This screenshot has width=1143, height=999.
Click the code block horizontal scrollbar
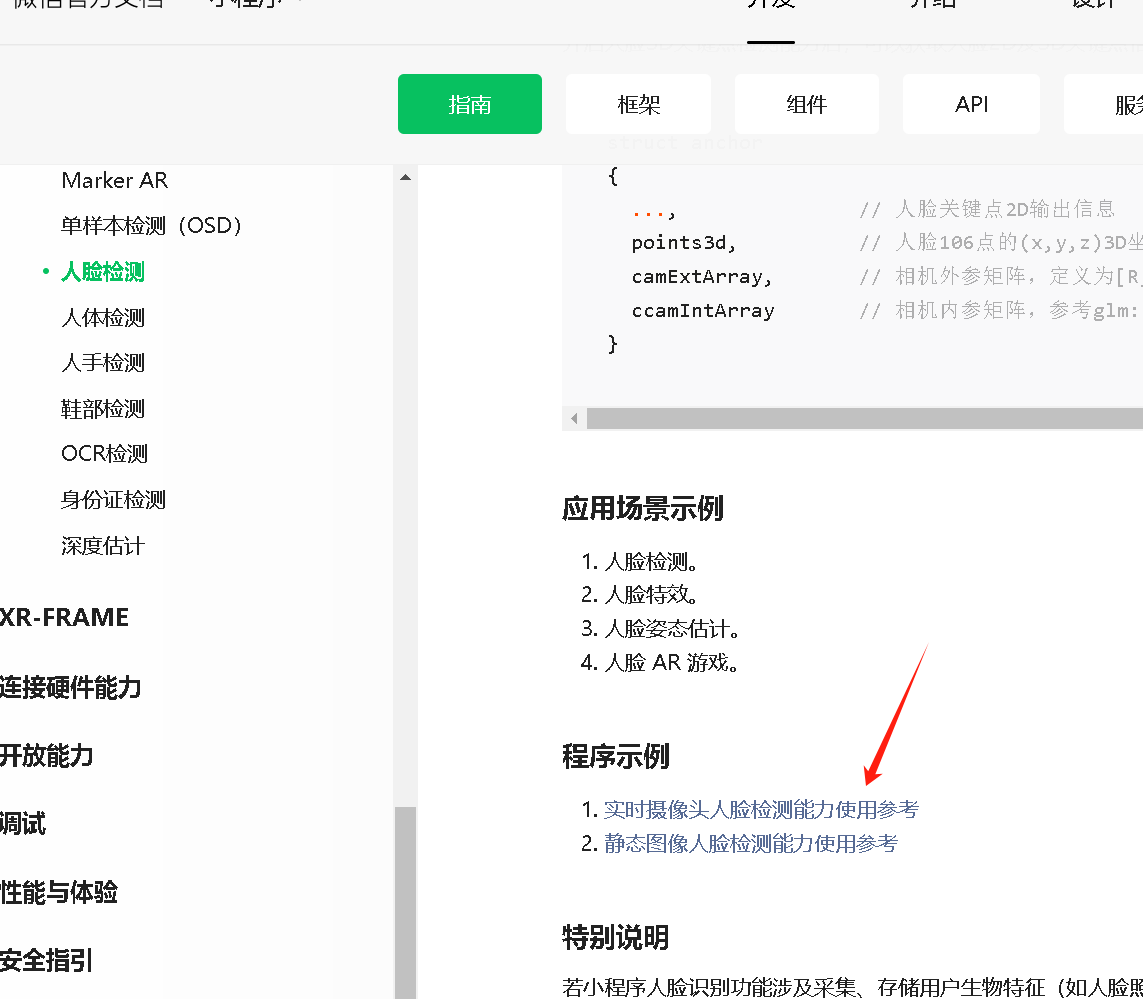coord(865,419)
